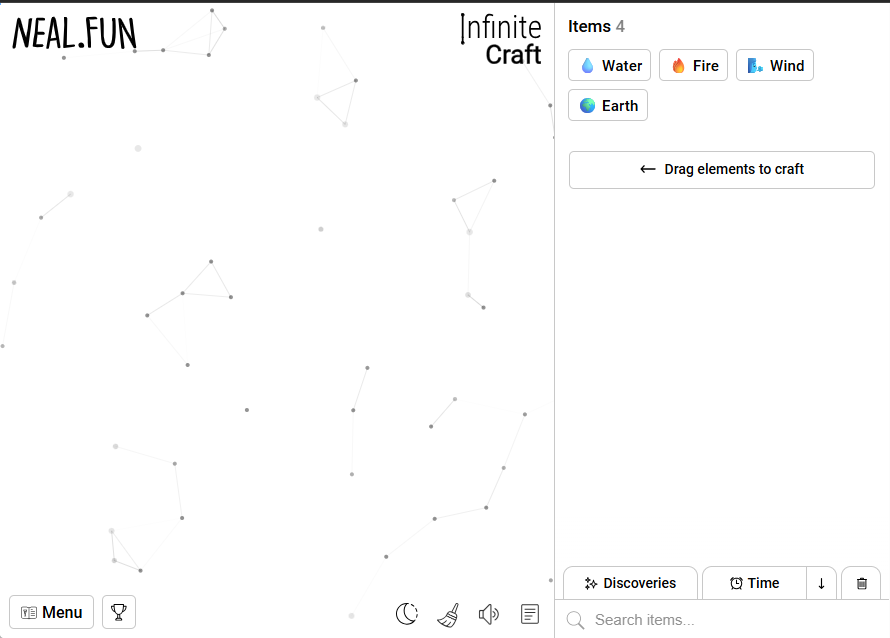The image size is (890, 638).
Task: Change sorting with the Time button
Action: click(754, 583)
